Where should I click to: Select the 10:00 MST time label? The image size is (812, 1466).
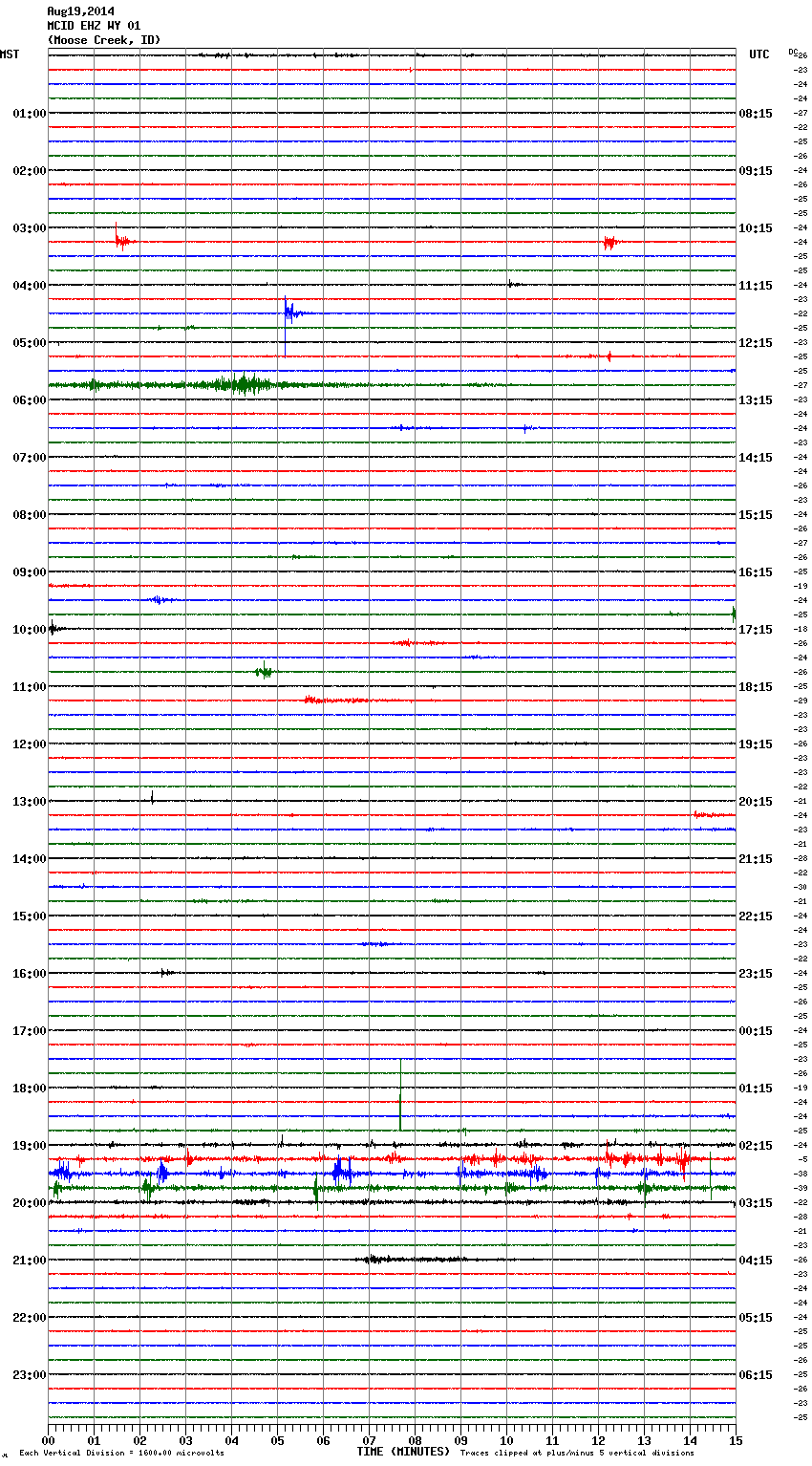30,630
